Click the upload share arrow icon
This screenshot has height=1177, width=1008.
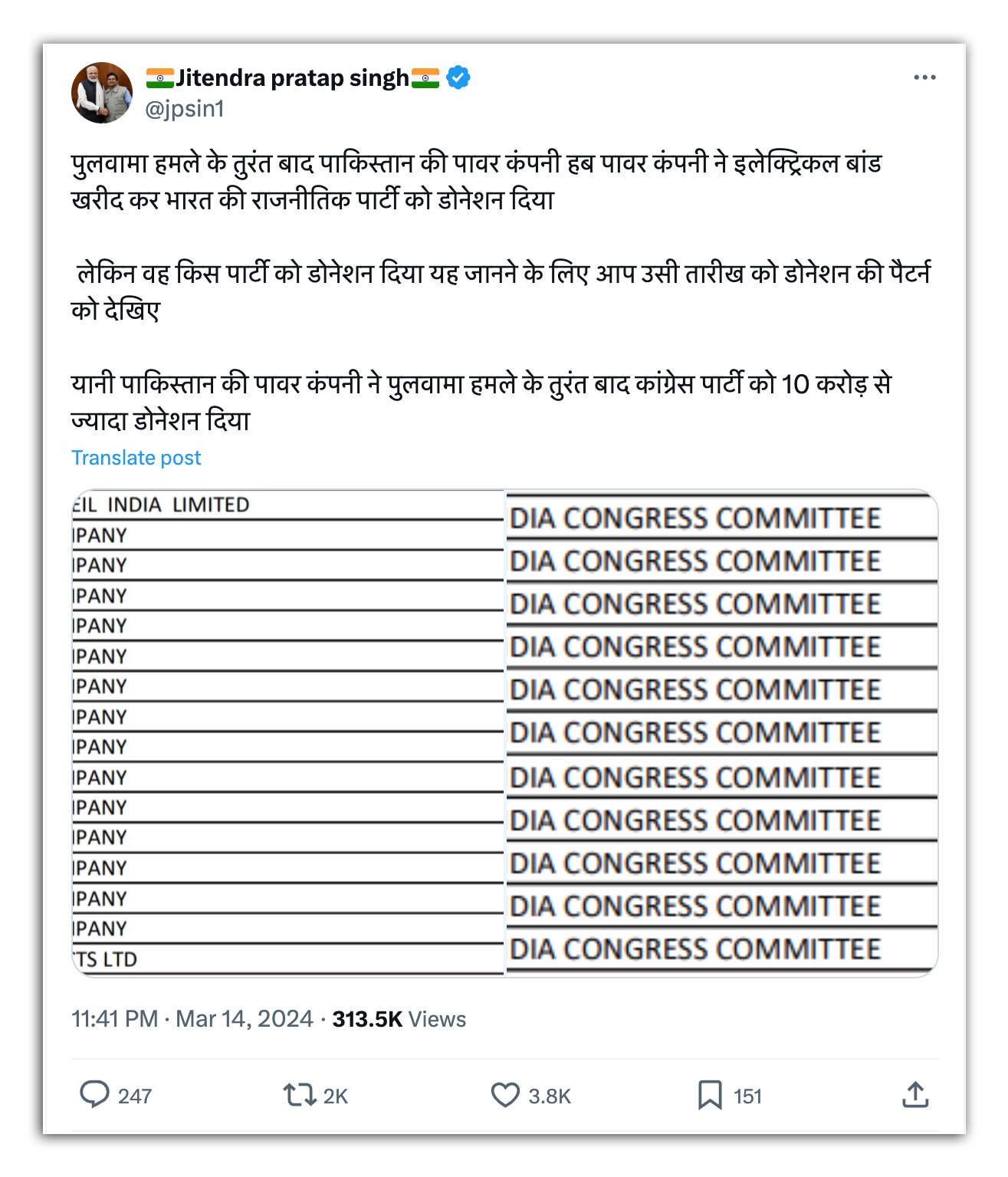click(x=915, y=1096)
